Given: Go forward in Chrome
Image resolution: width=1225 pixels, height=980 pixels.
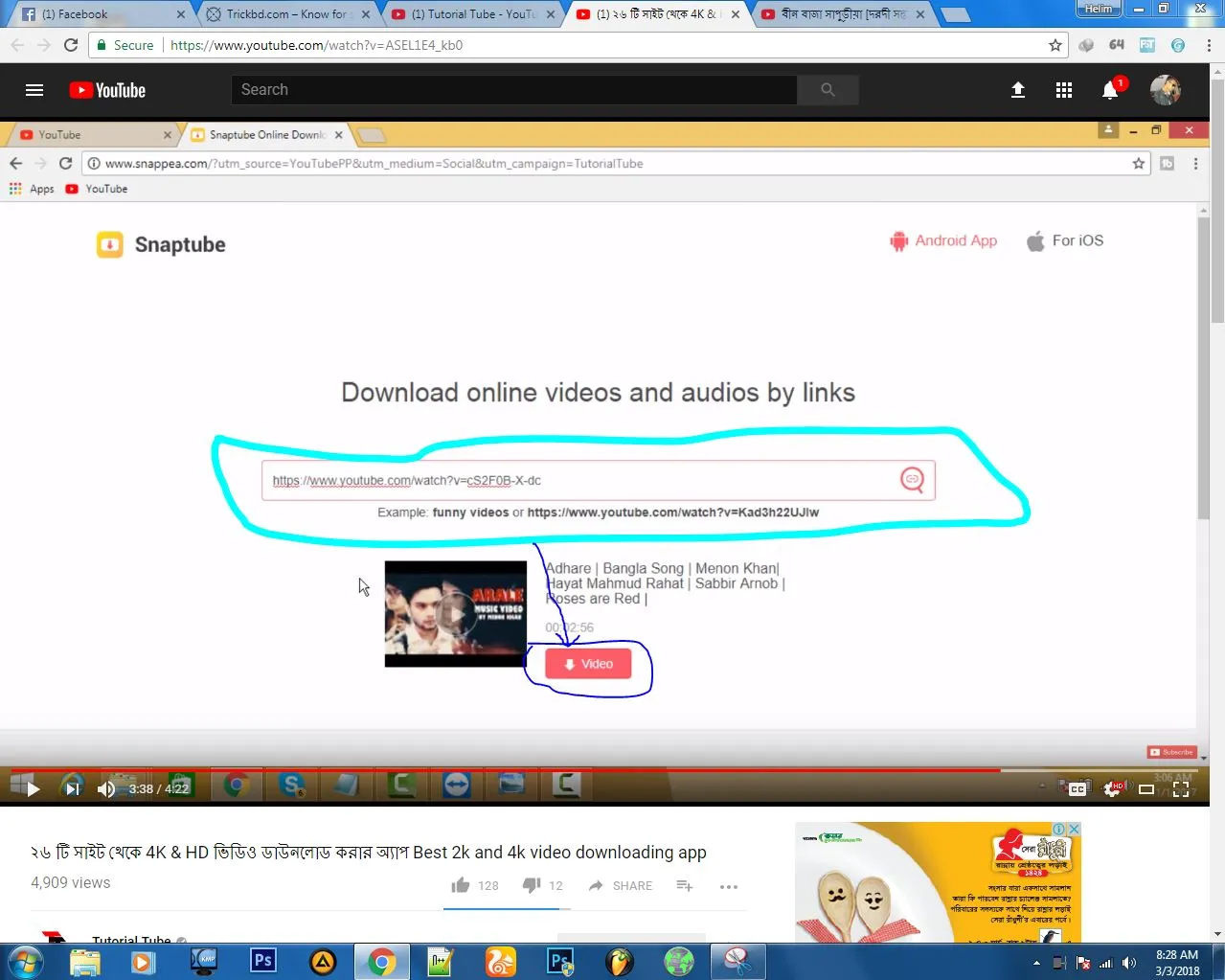Looking at the screenshot, I should click(x=44, y=45).
